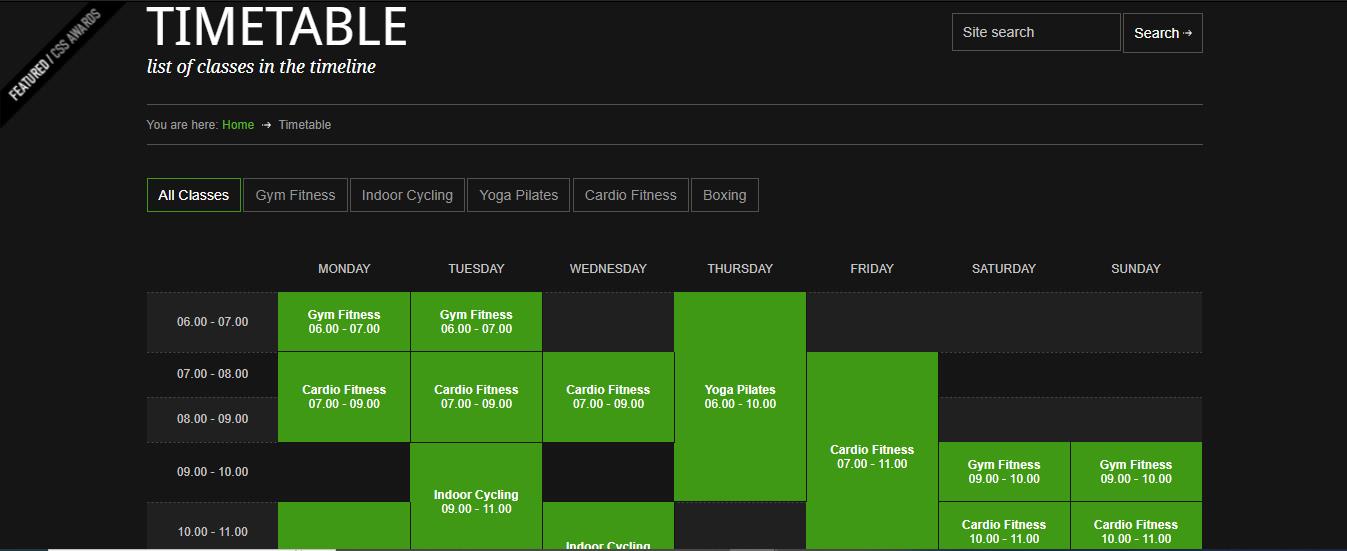Click Tuesday Indoor Cycling 09.00 - 11.00 block
1347x551 pixels.
pos(476,501)
